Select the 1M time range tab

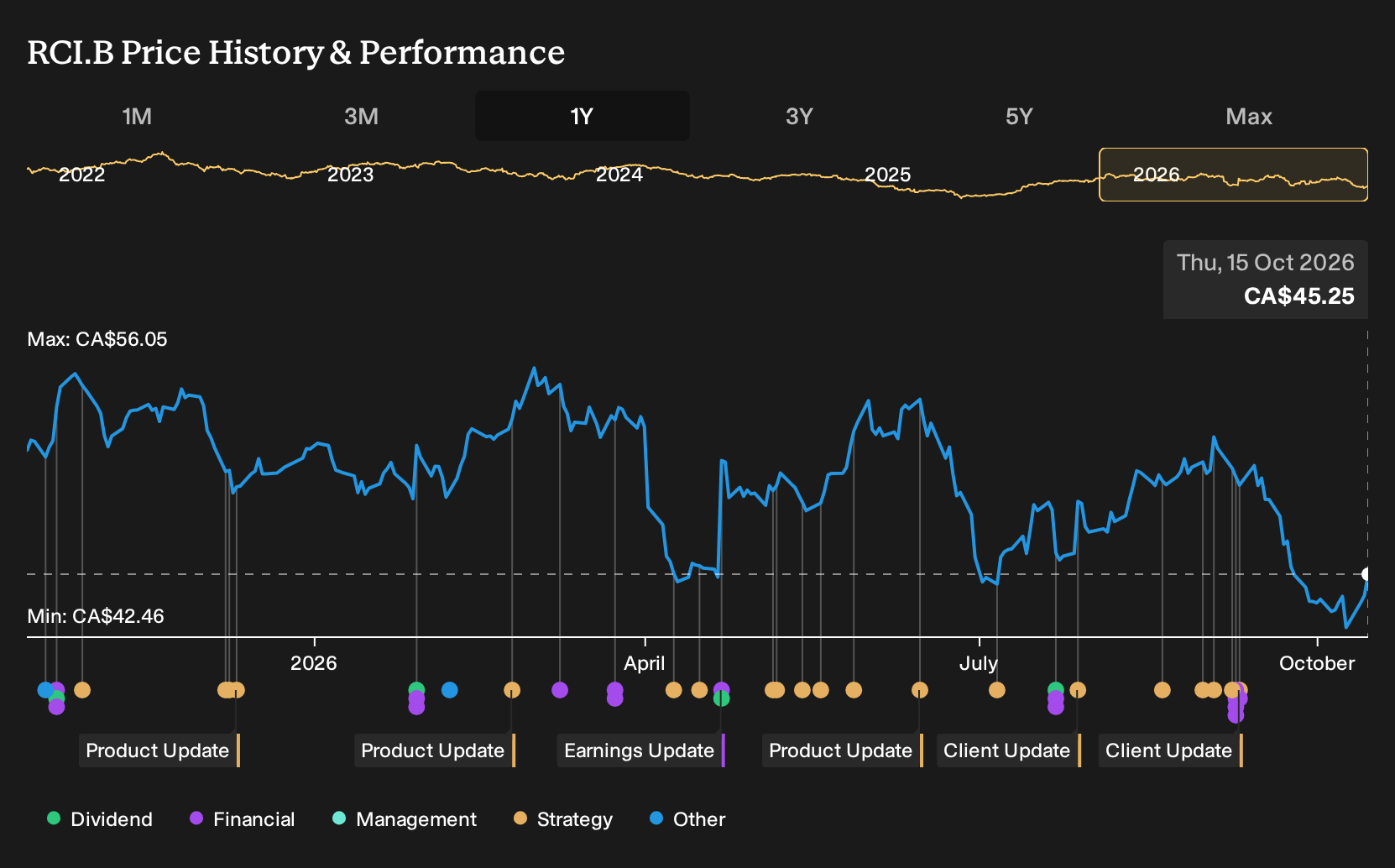tap(137, 116)
